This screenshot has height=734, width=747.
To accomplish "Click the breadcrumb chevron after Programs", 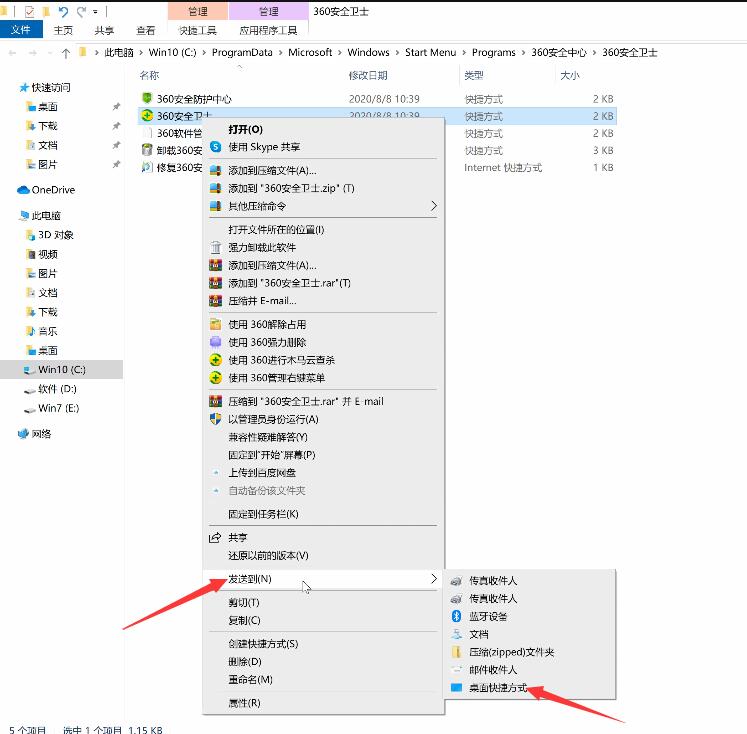I will click(x=523, y=53).
